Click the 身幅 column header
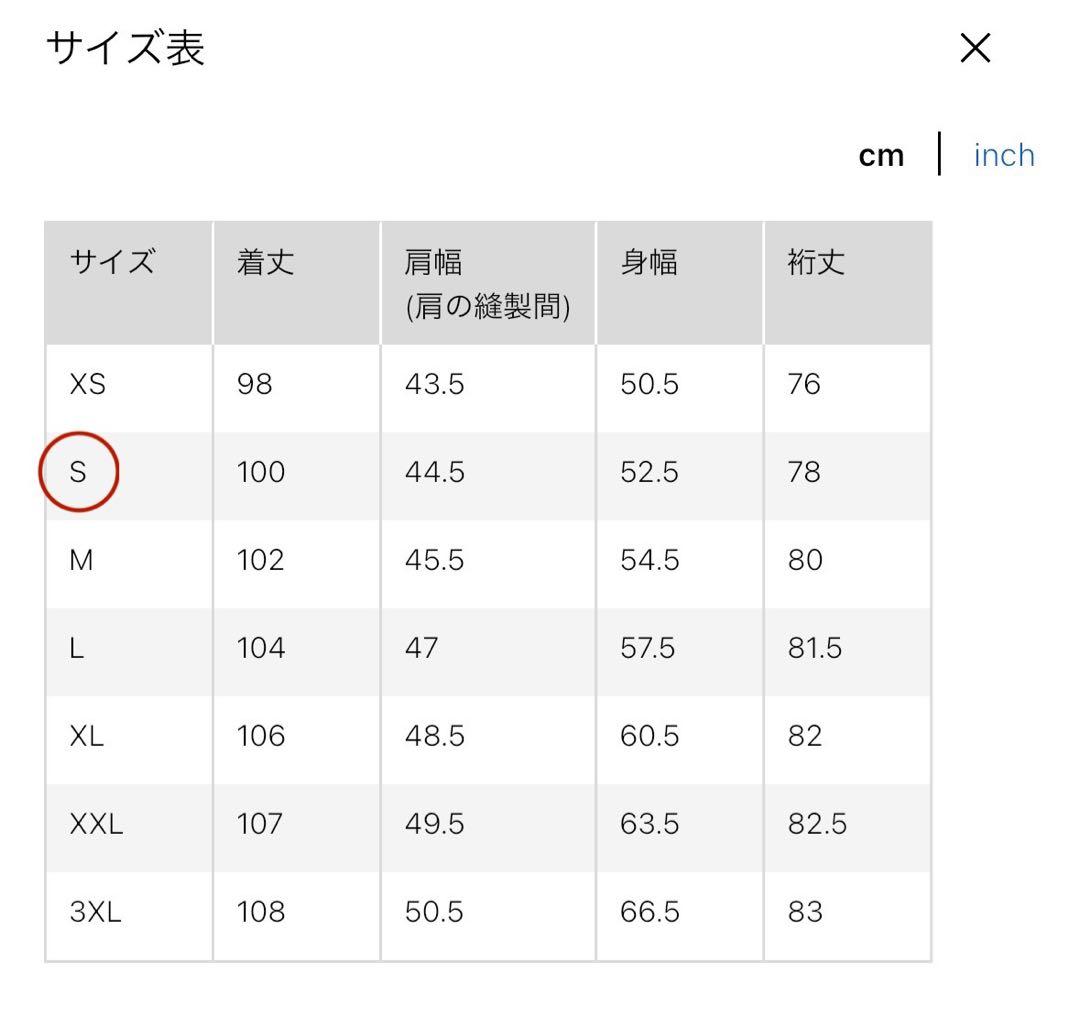 pos(646,262)
